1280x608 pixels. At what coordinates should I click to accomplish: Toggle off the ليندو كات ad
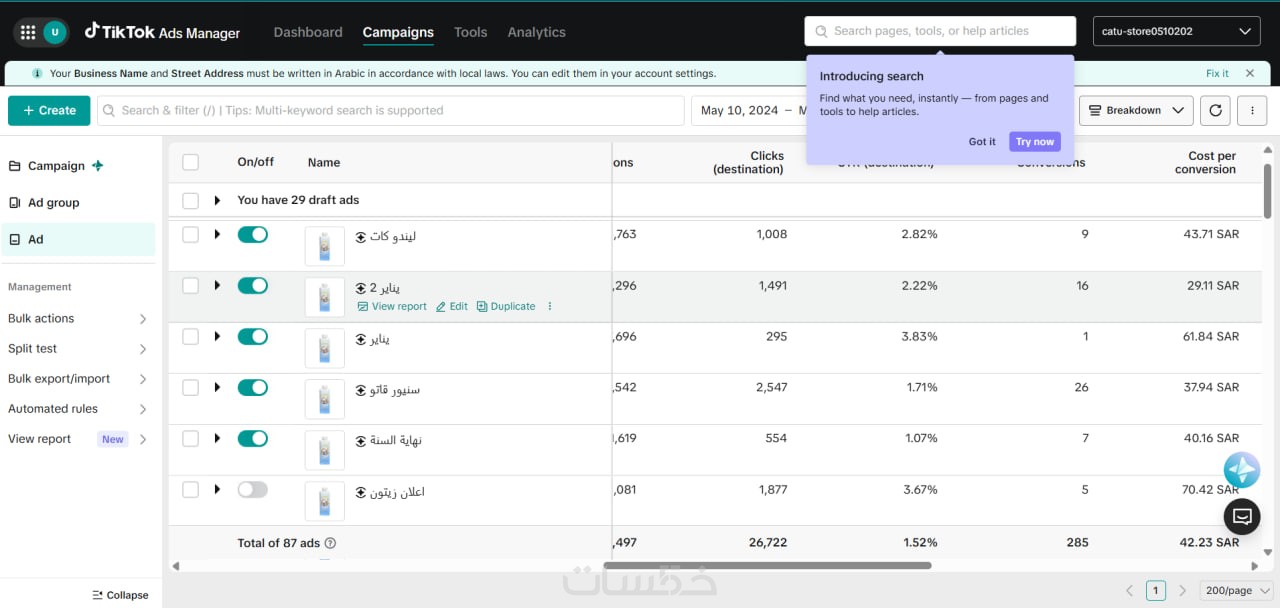(253, 234)
